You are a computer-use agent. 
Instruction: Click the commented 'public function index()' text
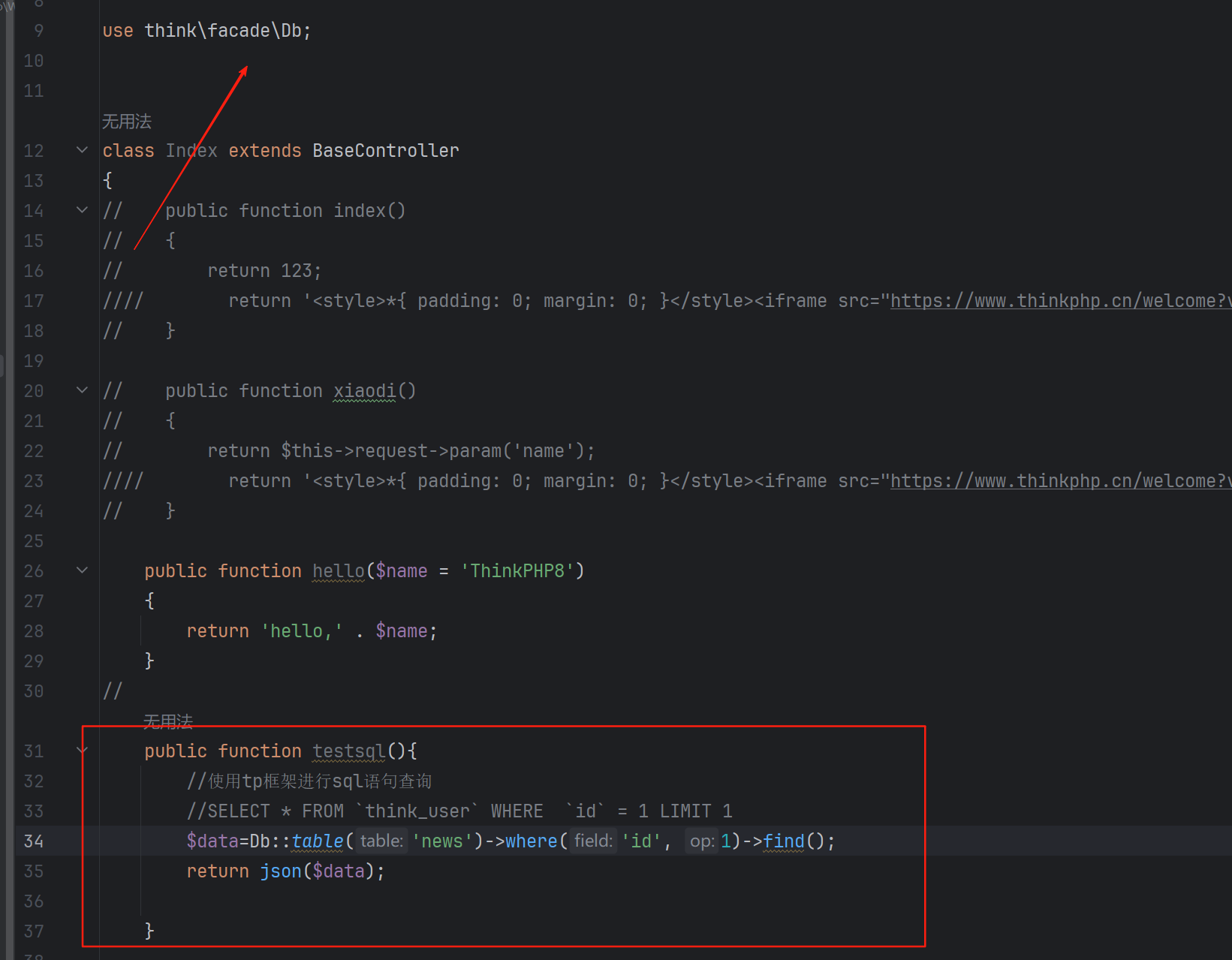point(285,211)
